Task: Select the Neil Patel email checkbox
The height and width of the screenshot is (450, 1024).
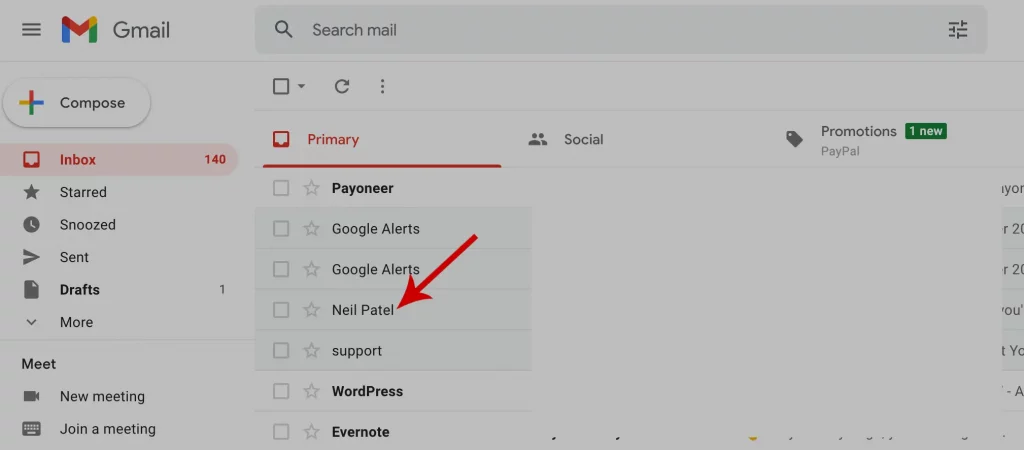Action: pyautogui.click(x=281, y=310)
